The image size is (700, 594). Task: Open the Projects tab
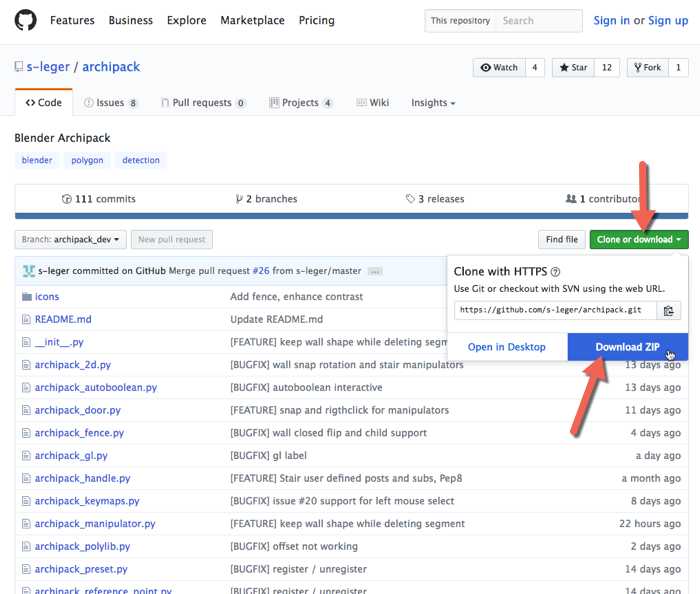click(x=301, y=103)
